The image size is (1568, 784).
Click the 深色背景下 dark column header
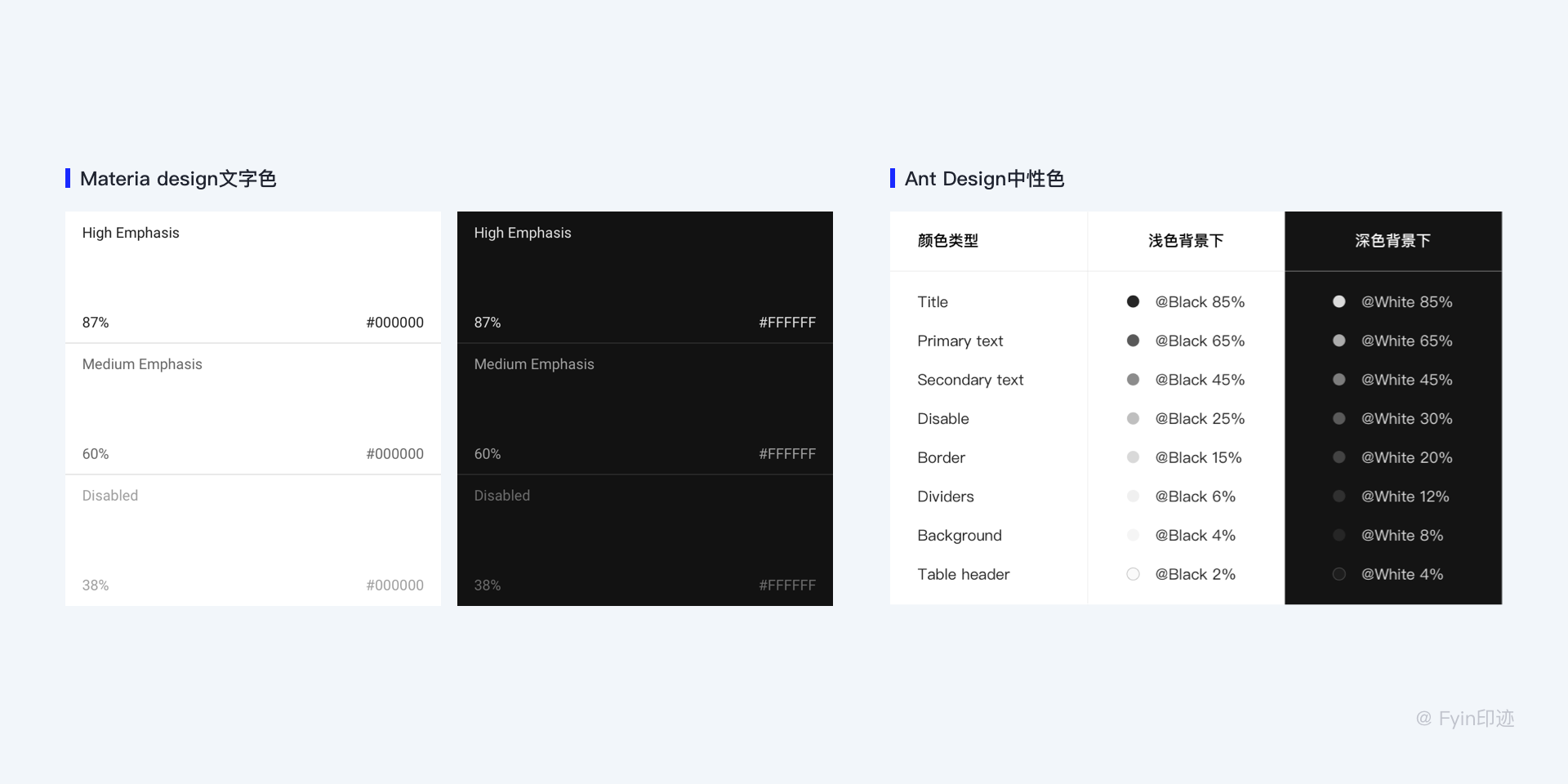[x=1392, y=241]
